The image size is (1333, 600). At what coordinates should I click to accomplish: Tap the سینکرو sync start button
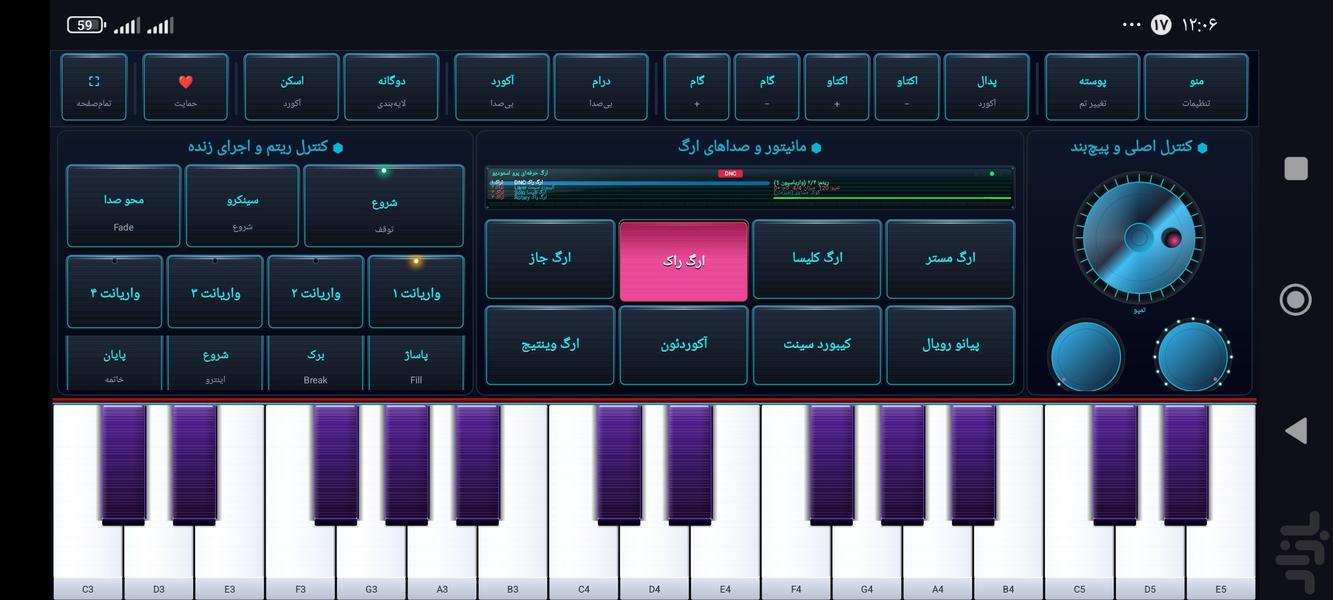coord(242,206)
